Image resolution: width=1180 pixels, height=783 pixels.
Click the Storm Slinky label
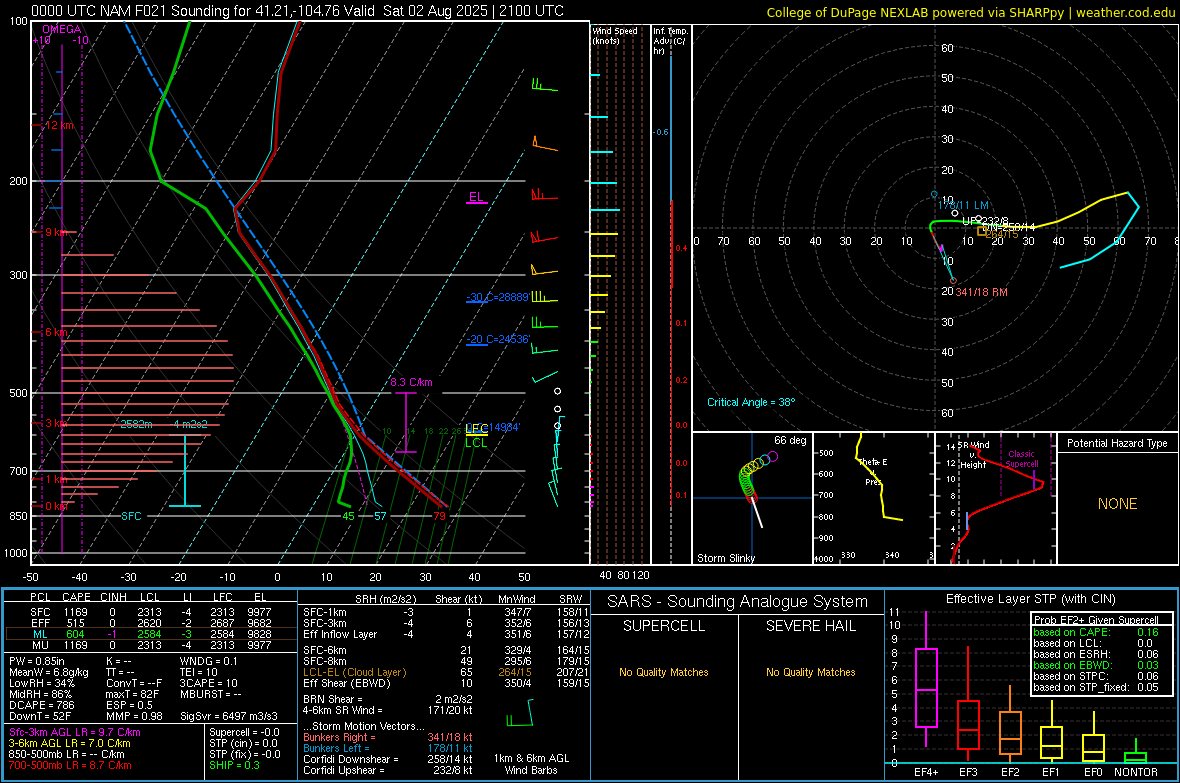(x=725, y=558)
